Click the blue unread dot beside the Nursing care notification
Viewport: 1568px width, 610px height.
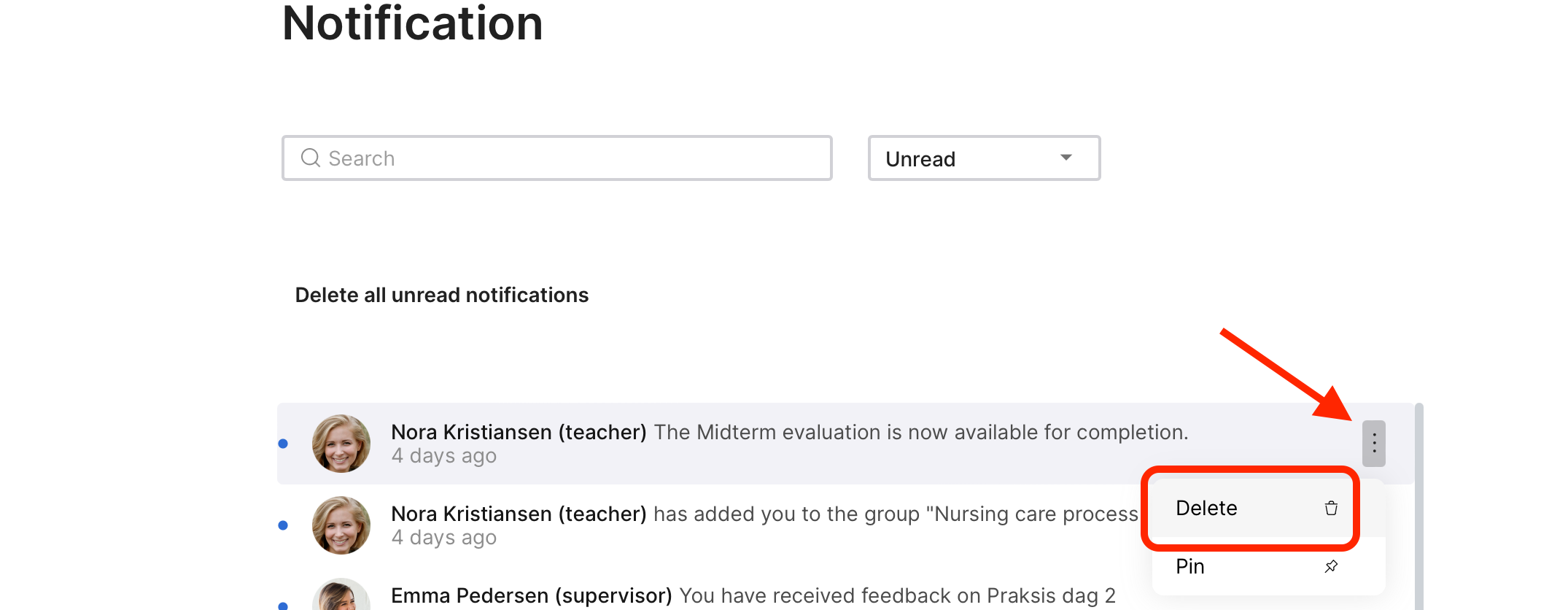(x=283, y=525)
